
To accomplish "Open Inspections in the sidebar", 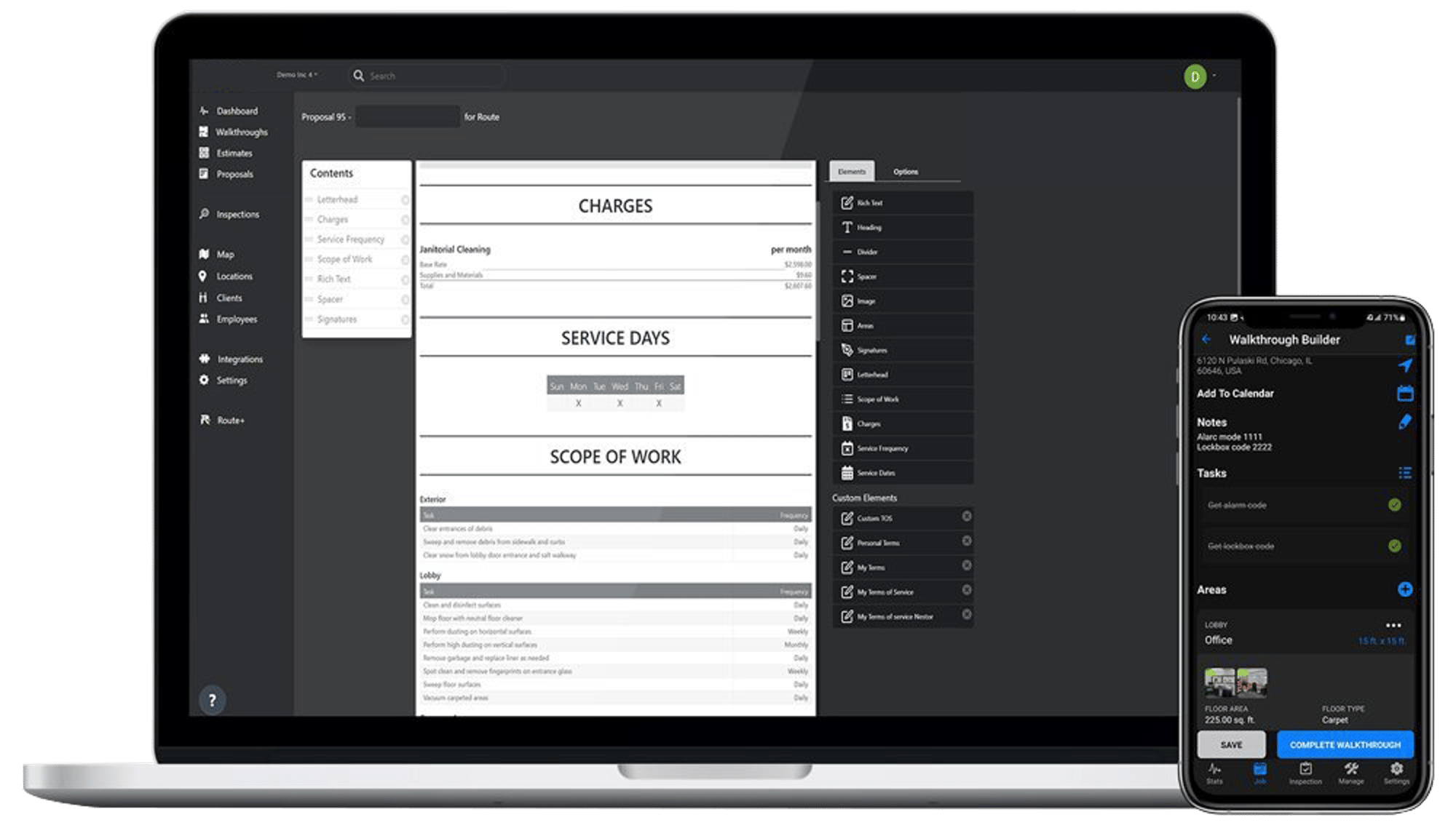I will click(x=229, y=214).
